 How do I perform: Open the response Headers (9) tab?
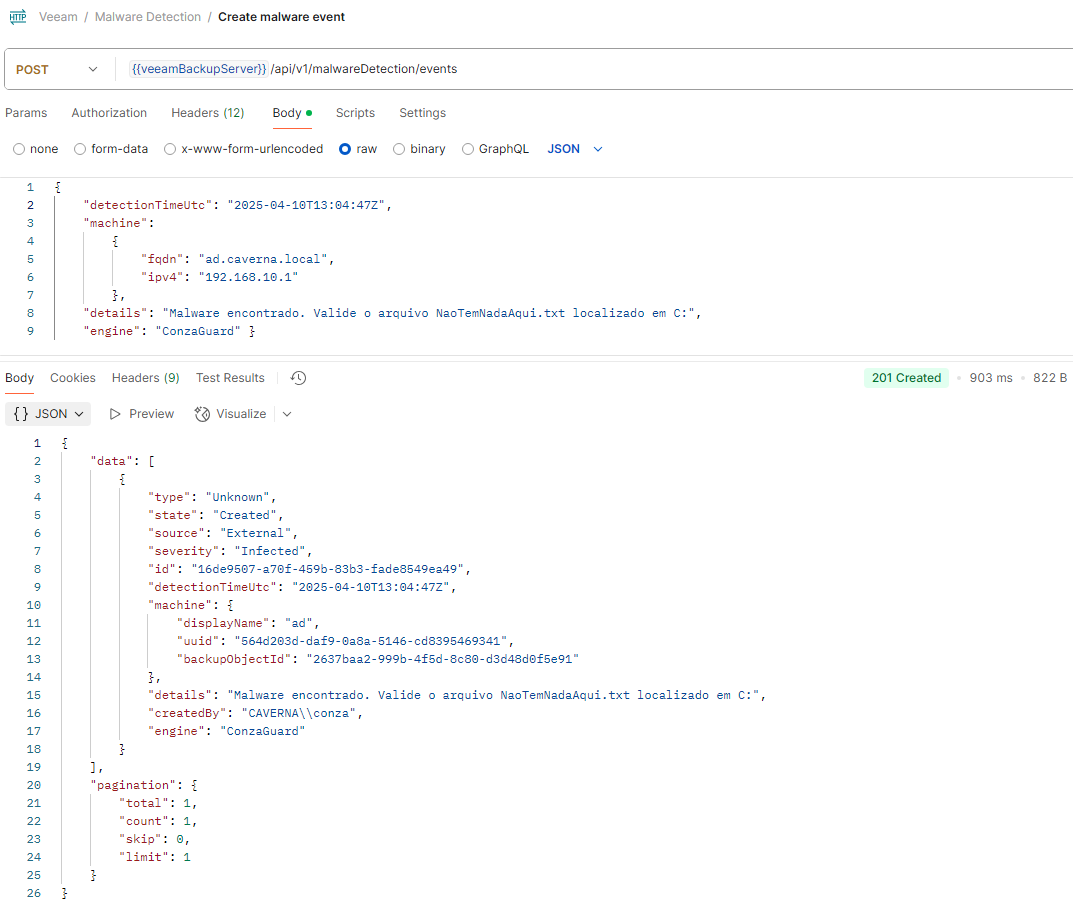click(x=146, y=378)
